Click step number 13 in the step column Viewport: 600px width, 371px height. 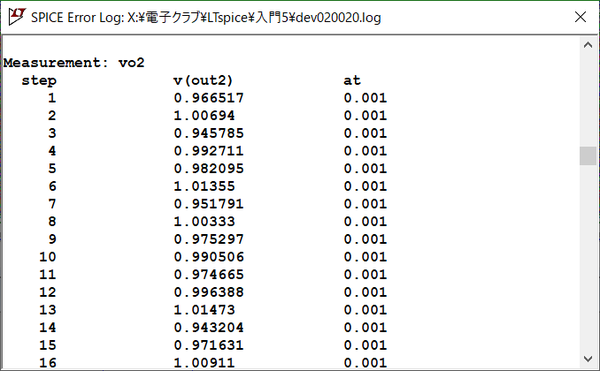[x=47, y=310]
